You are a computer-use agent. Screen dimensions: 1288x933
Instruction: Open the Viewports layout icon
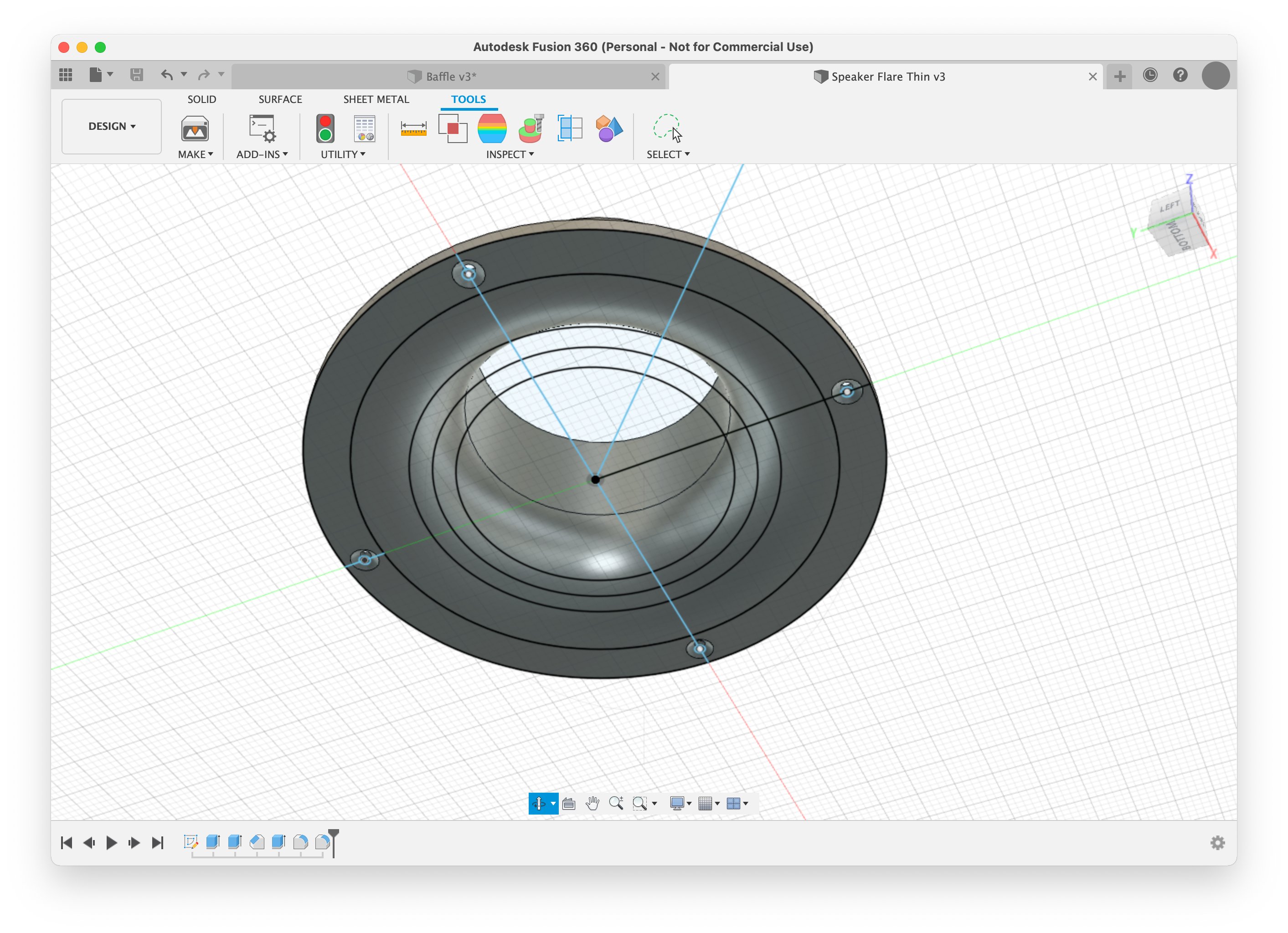click(733, 803)
